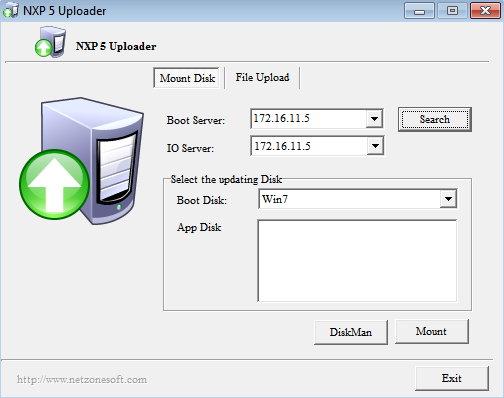Click the 'App Disk' label
This screenshot has height=398, width=504.
(199, 228)
